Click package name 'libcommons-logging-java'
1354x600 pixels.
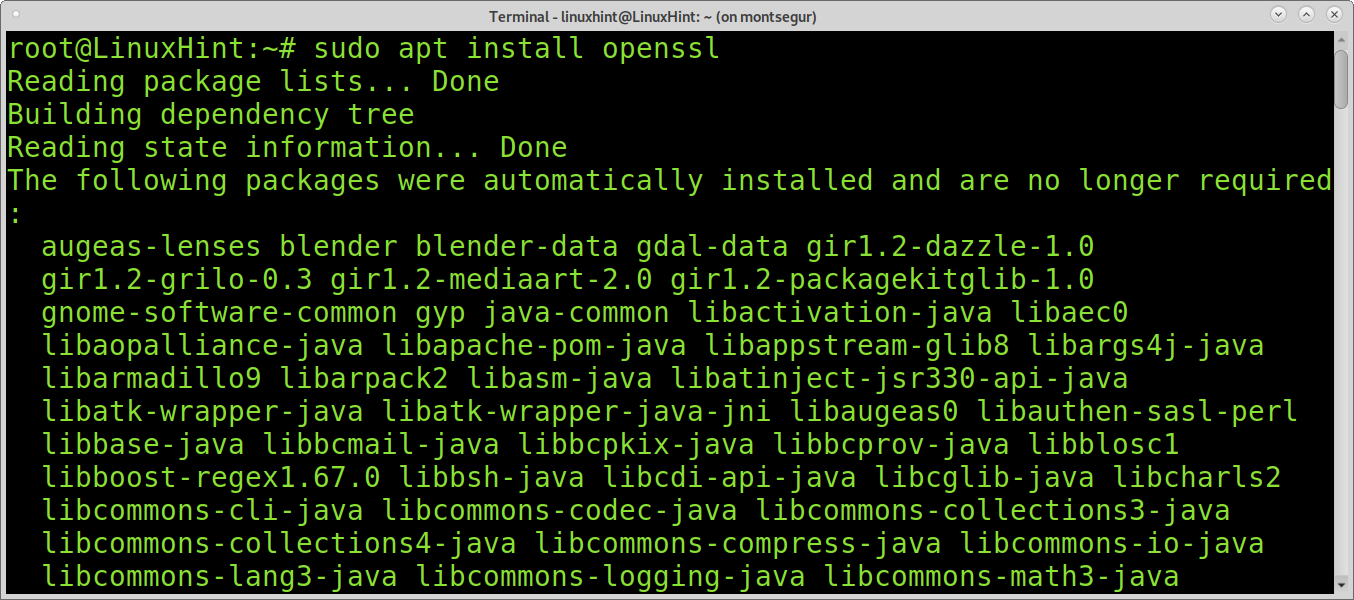click(610, 576)
